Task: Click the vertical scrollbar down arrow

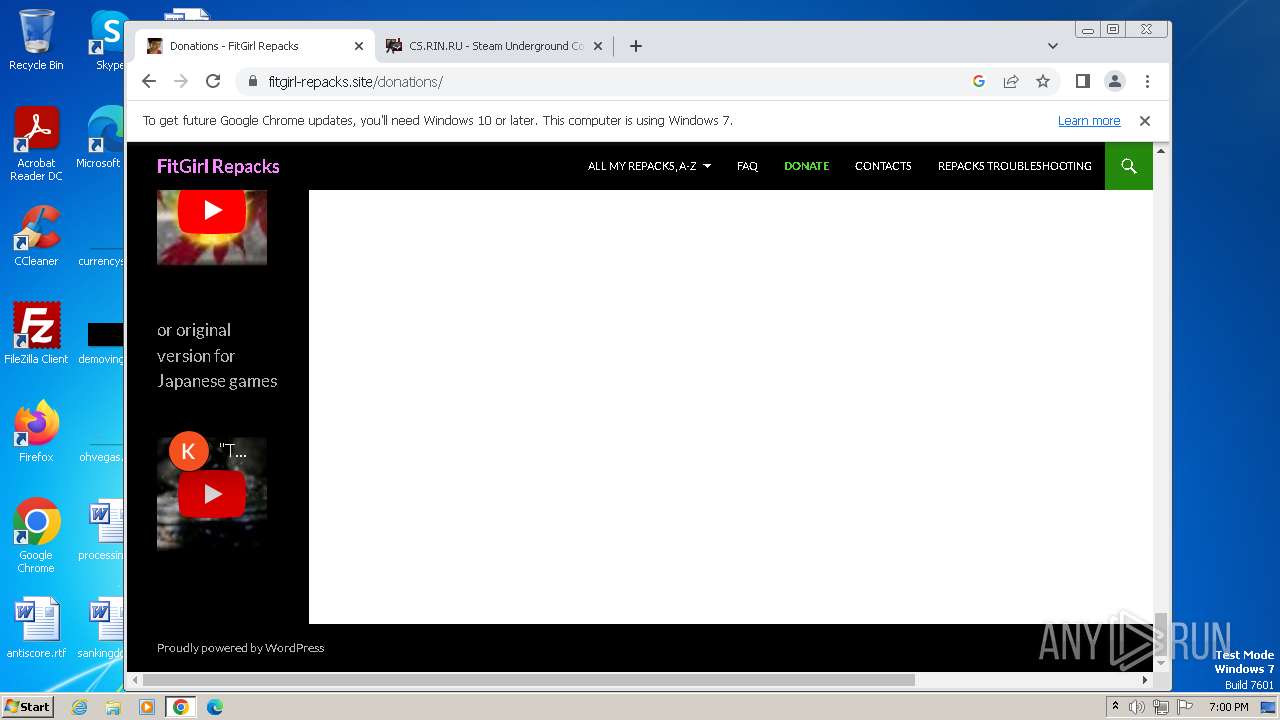Action: [1161, 662]
